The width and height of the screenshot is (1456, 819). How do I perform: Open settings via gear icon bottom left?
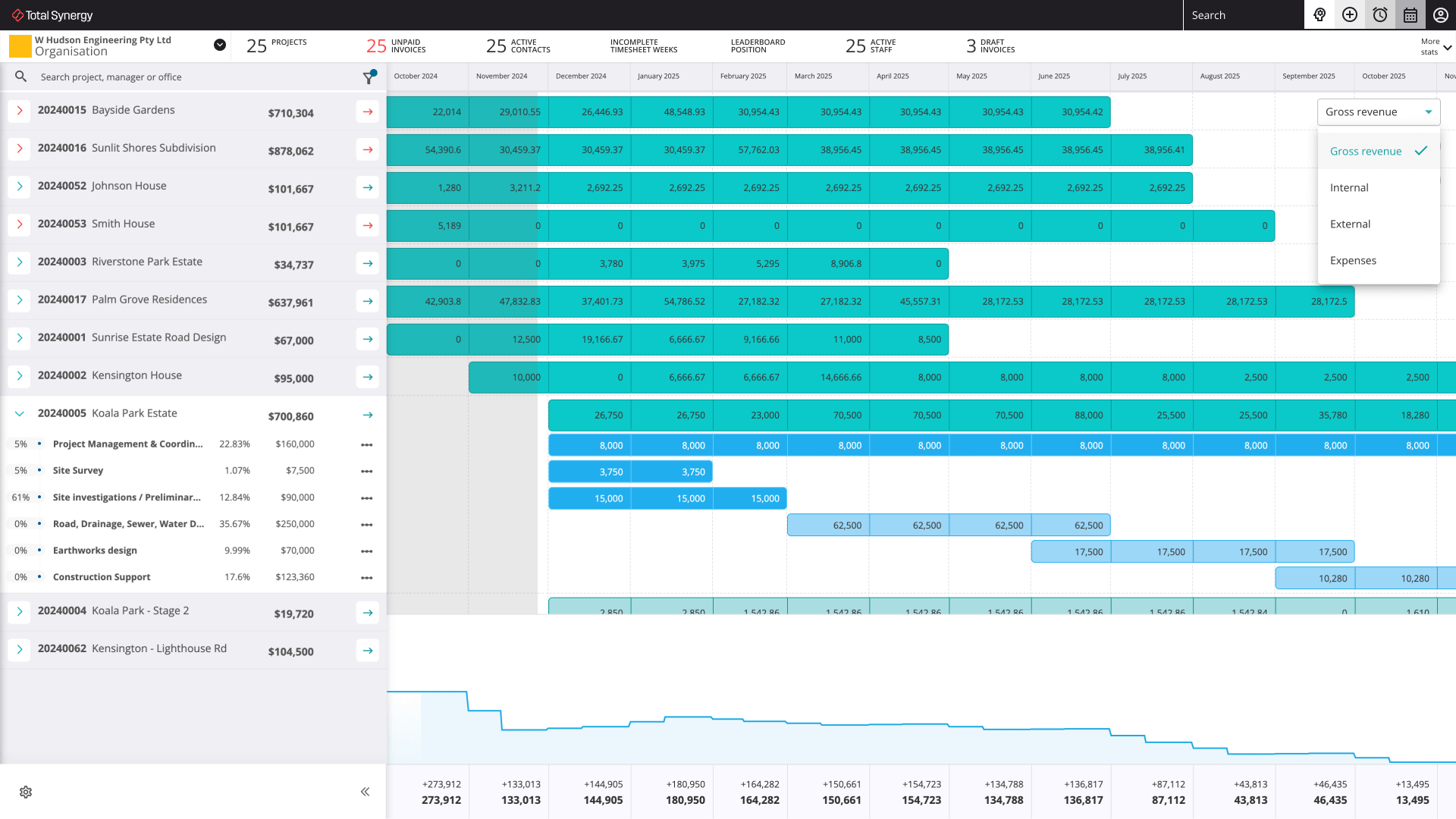click(25, 792)
